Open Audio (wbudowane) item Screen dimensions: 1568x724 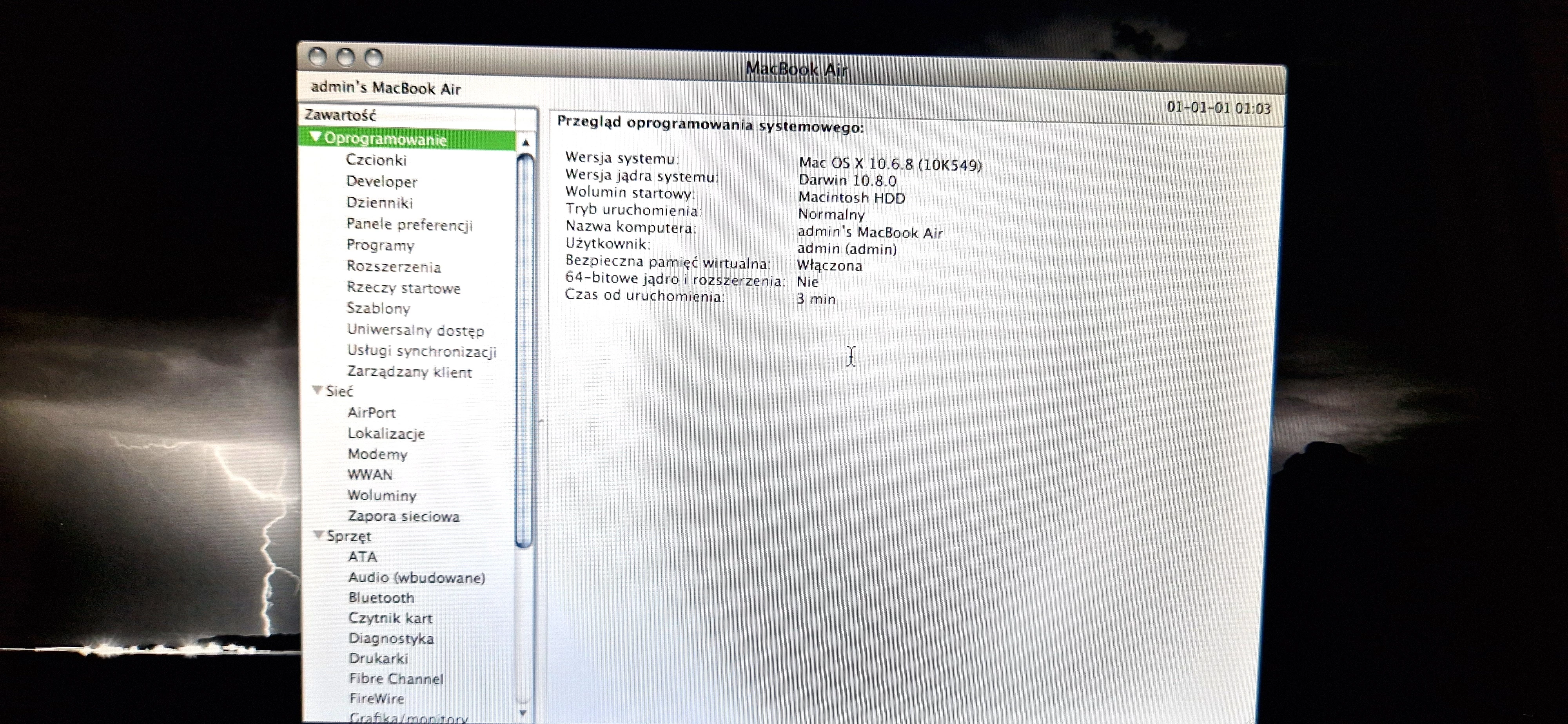point(417,577)
